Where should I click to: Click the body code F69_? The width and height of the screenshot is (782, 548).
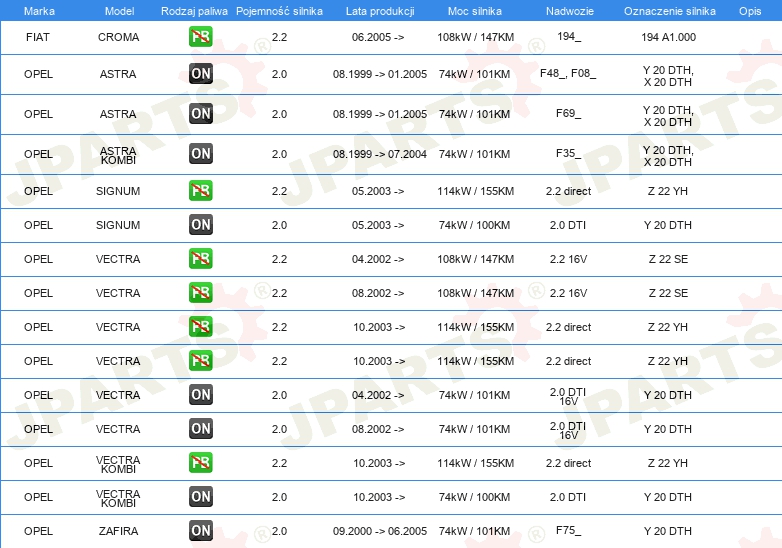point(569,113)
